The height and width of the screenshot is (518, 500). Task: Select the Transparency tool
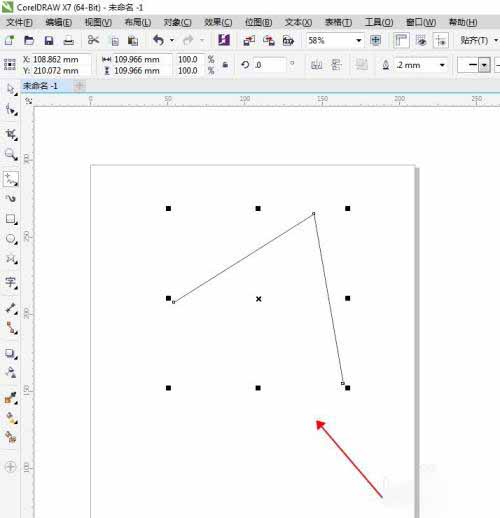pyautogui.click(x=11, y=373)
